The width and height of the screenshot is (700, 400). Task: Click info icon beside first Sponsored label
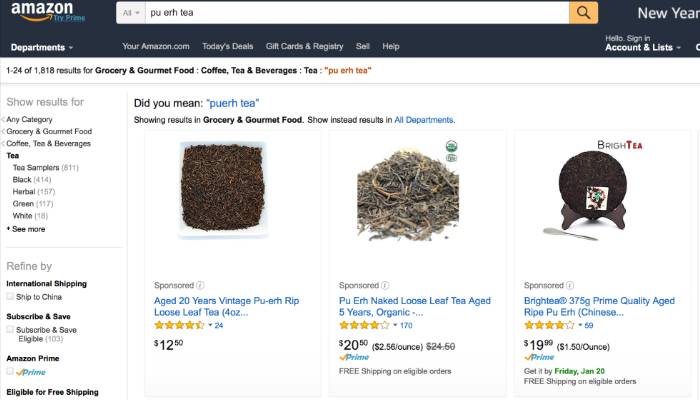201,285
